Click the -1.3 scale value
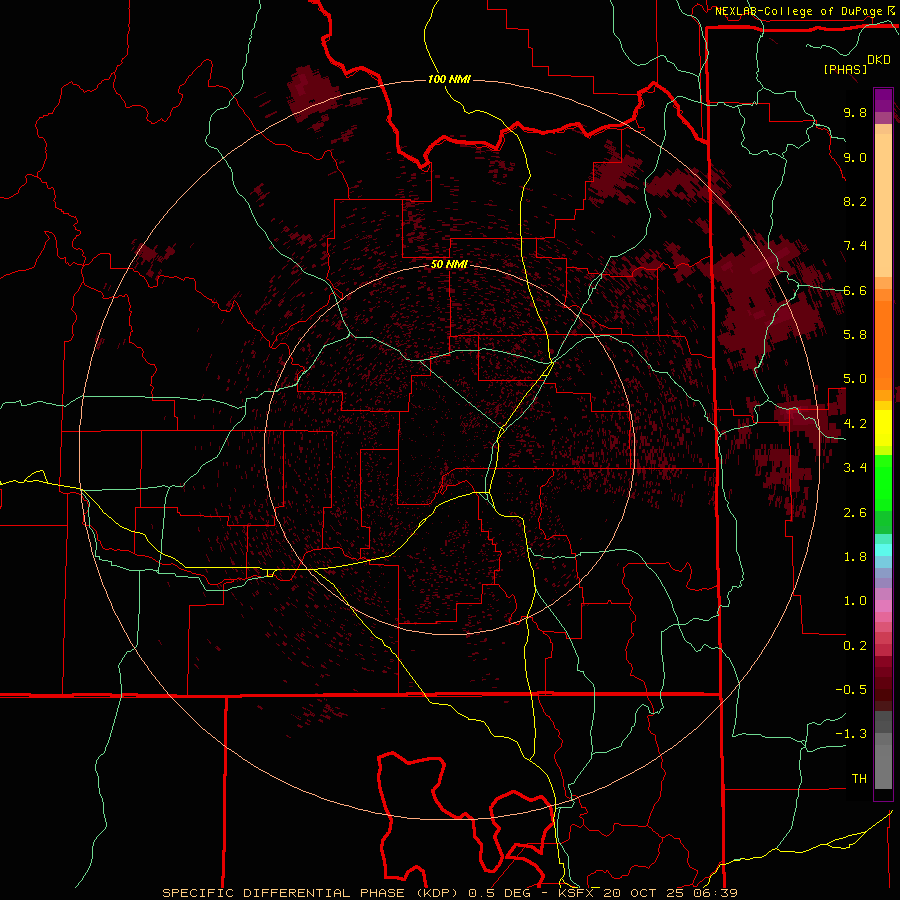900x900 pixels. pos(851,734)
